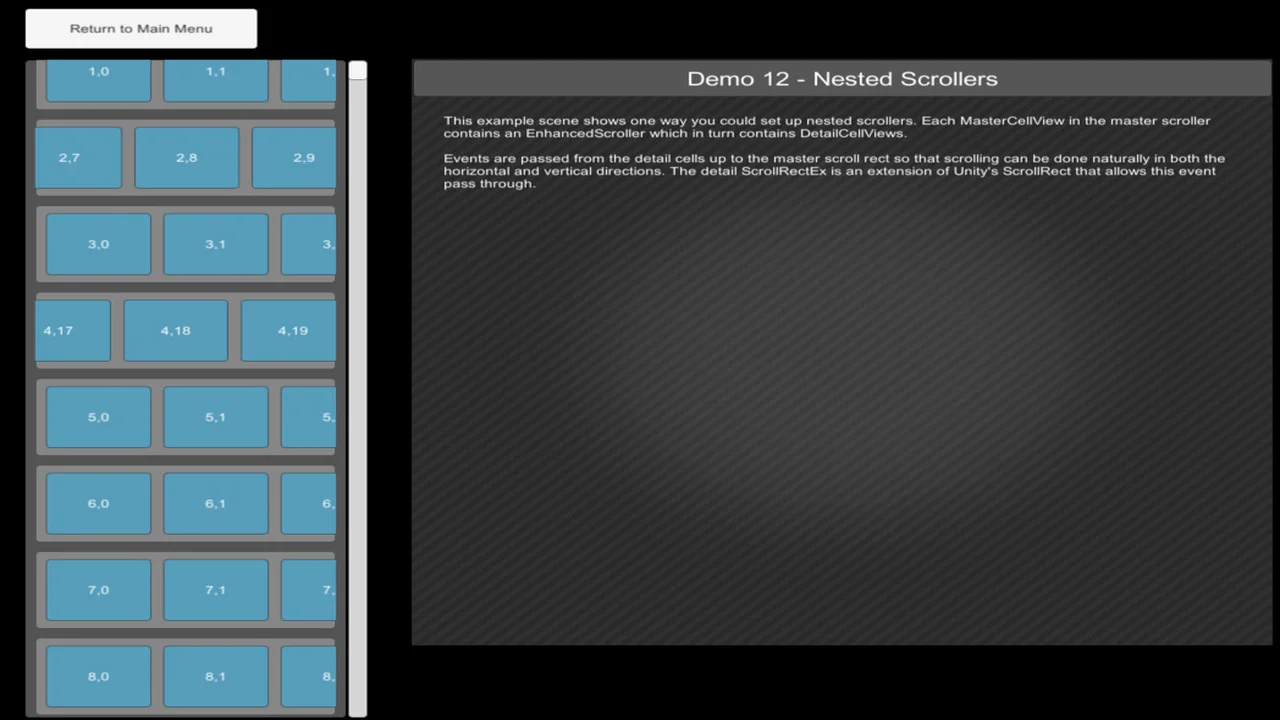Select detail cell 3,0

click(x=98, y=244)
